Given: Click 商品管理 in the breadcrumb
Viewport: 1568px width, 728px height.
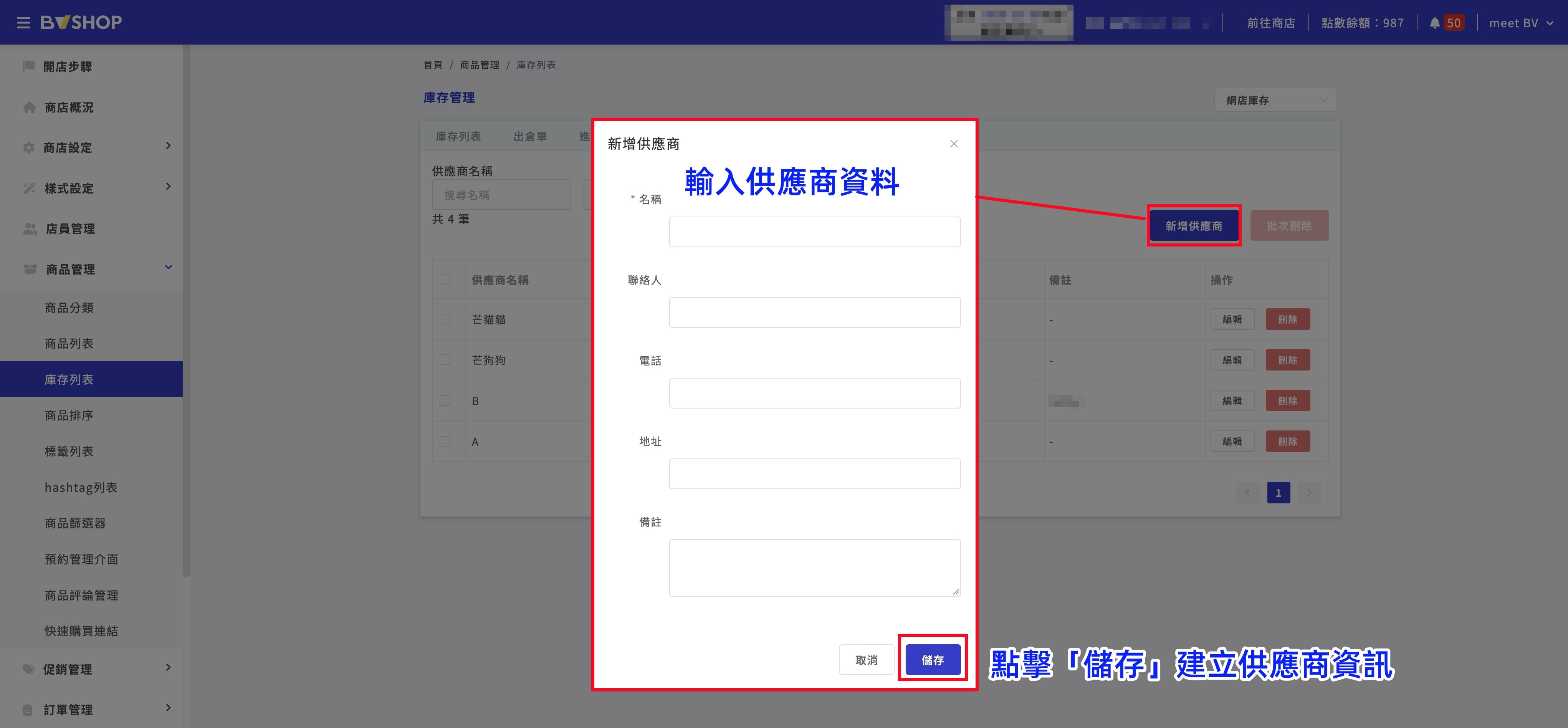Looking at the screenshot, I should pyautogui.click(x=480, y=65).
